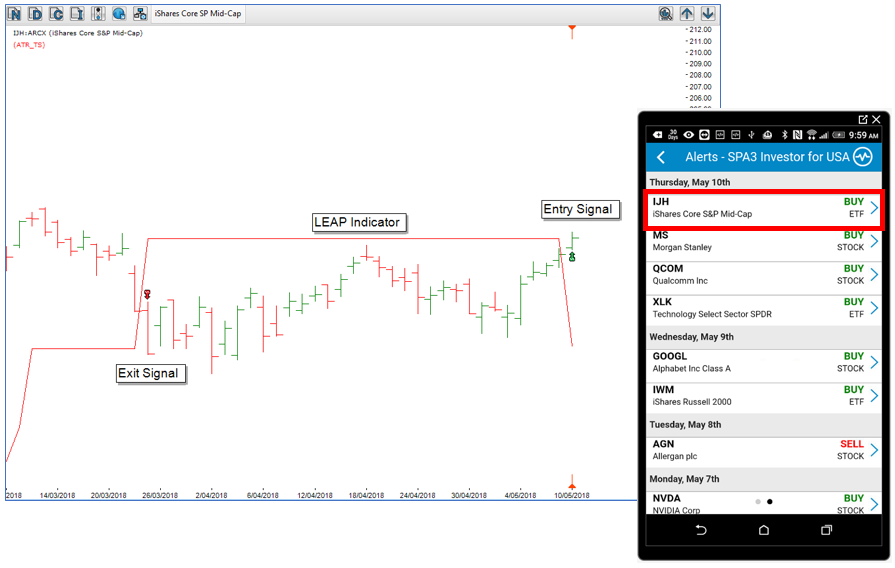Click the green entry signal marker on chart
This screenshot has height=568, width=895.
click(572, 257)
